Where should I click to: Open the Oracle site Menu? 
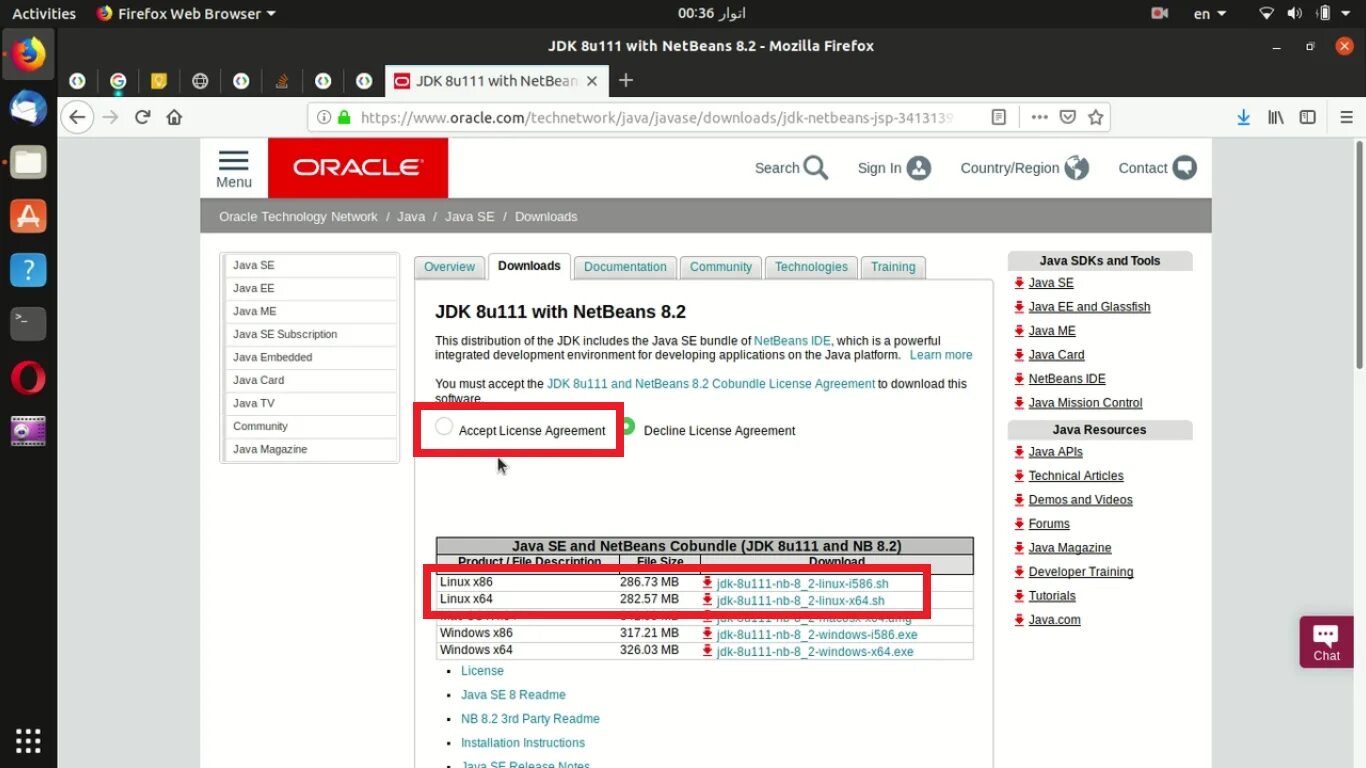(234, 168)
